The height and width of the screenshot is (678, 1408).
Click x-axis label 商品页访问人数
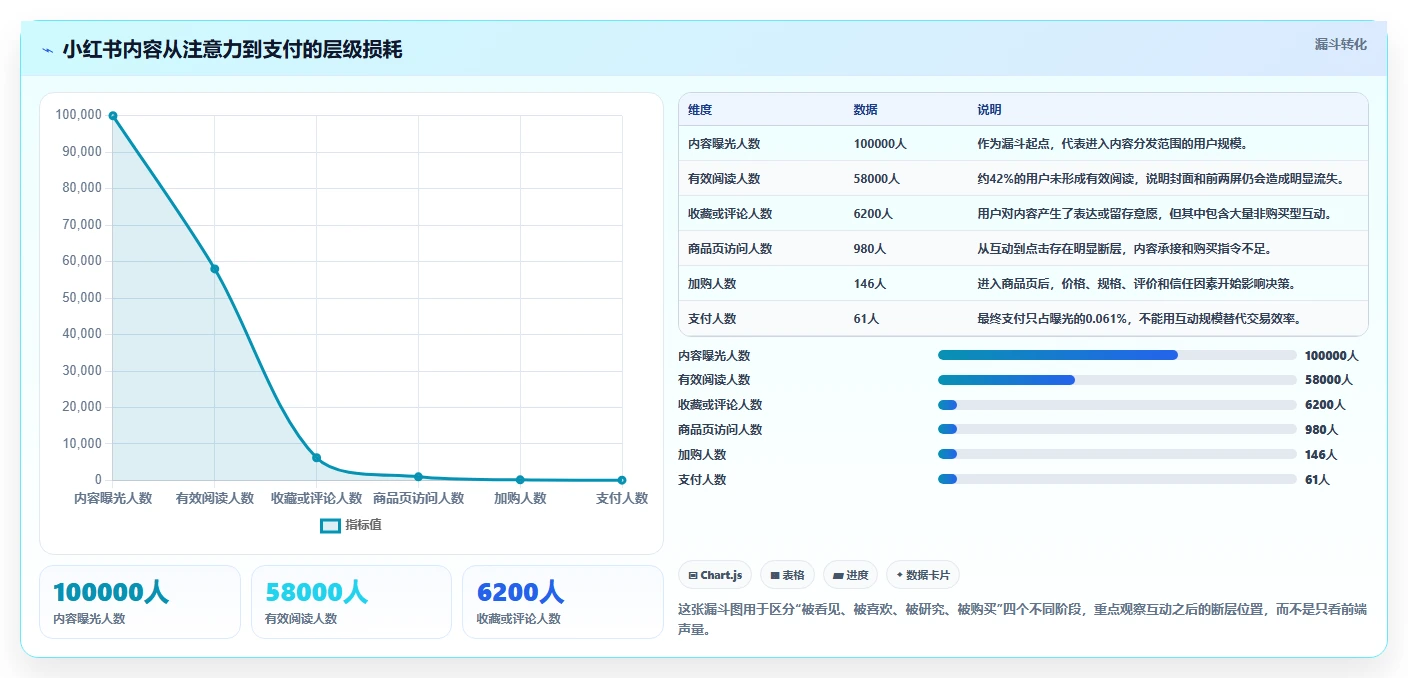pyautogui.click(x=419, y=498)
